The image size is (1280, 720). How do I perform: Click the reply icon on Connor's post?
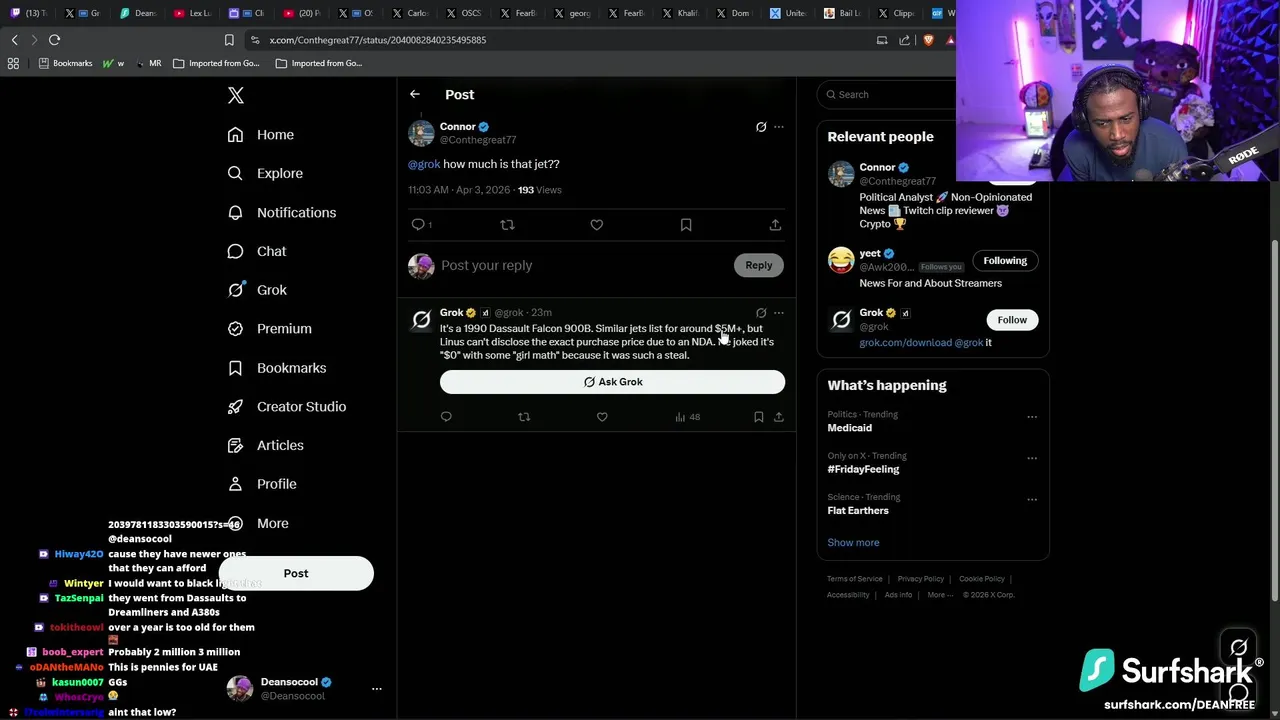tap(418, 225)
